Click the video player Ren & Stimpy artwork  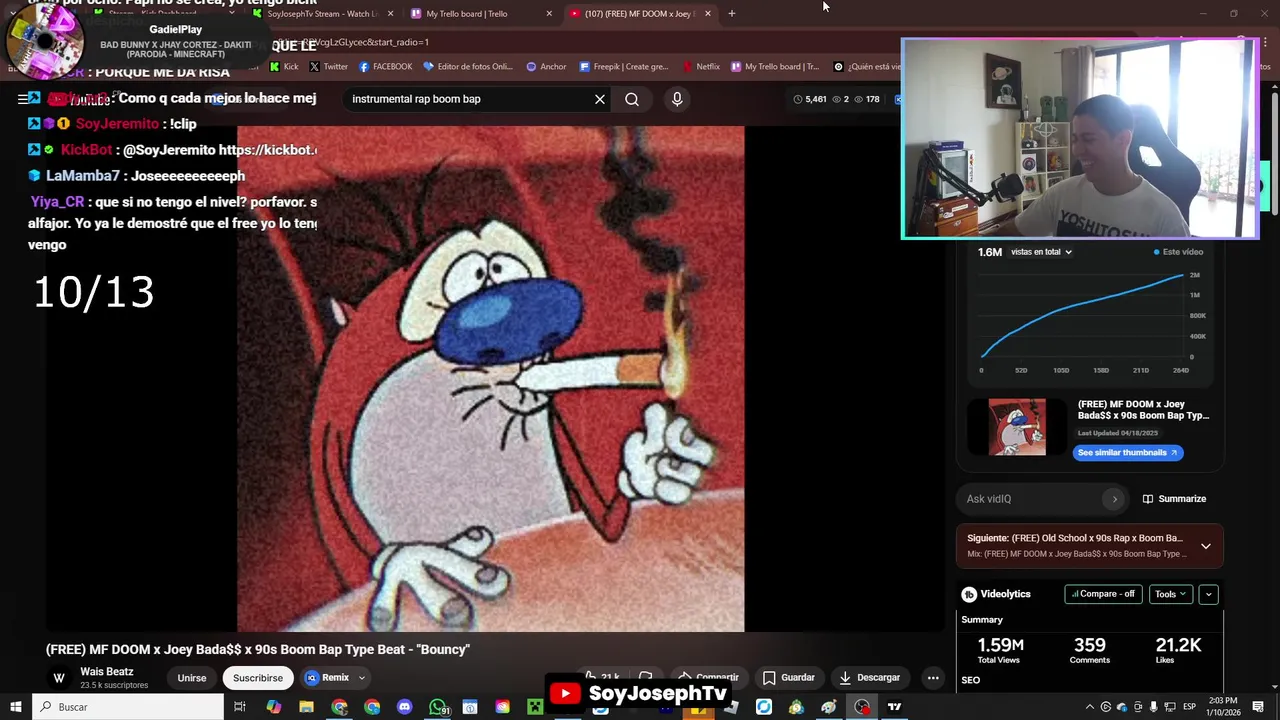coord(490,378)
